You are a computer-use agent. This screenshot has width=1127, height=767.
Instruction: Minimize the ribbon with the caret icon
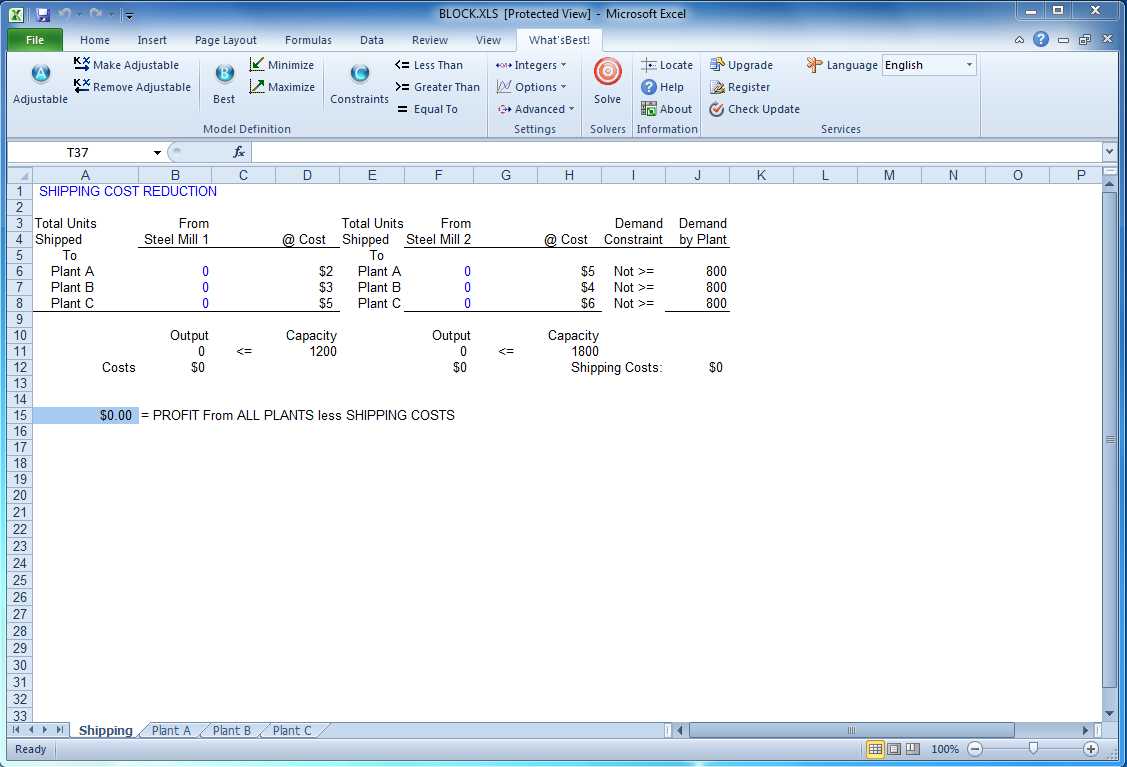pyautogui.click(x=1019, y=40)
